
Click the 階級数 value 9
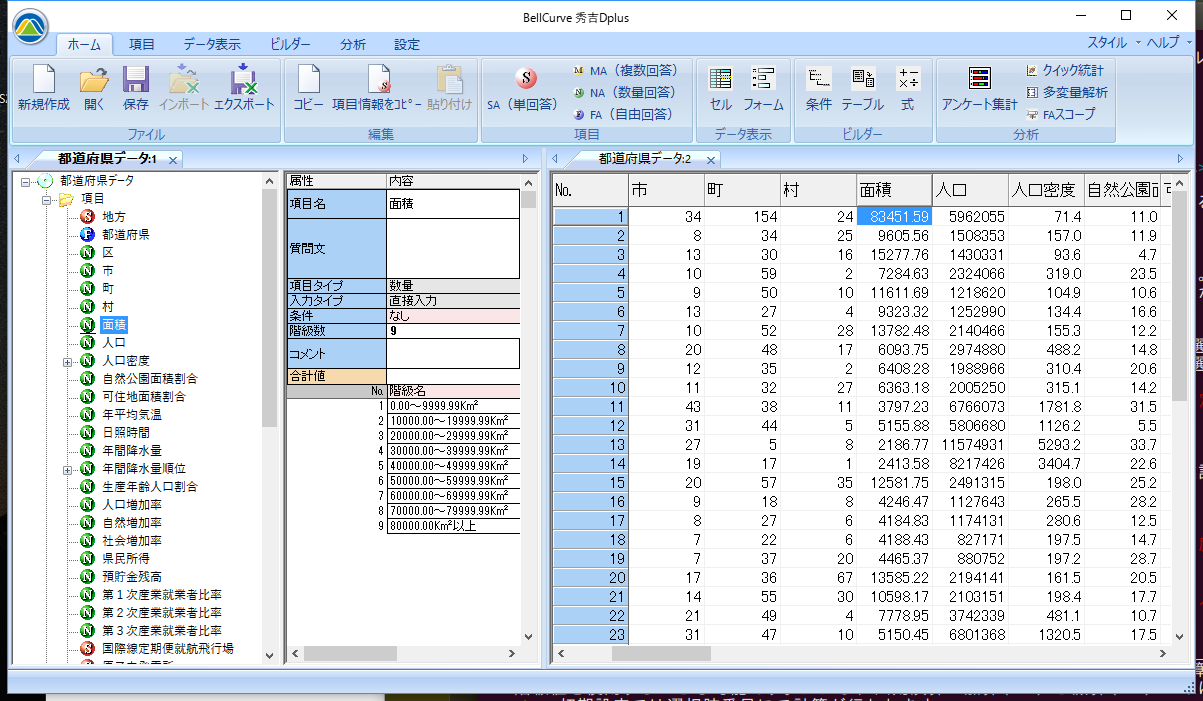(x=453, y=329)
